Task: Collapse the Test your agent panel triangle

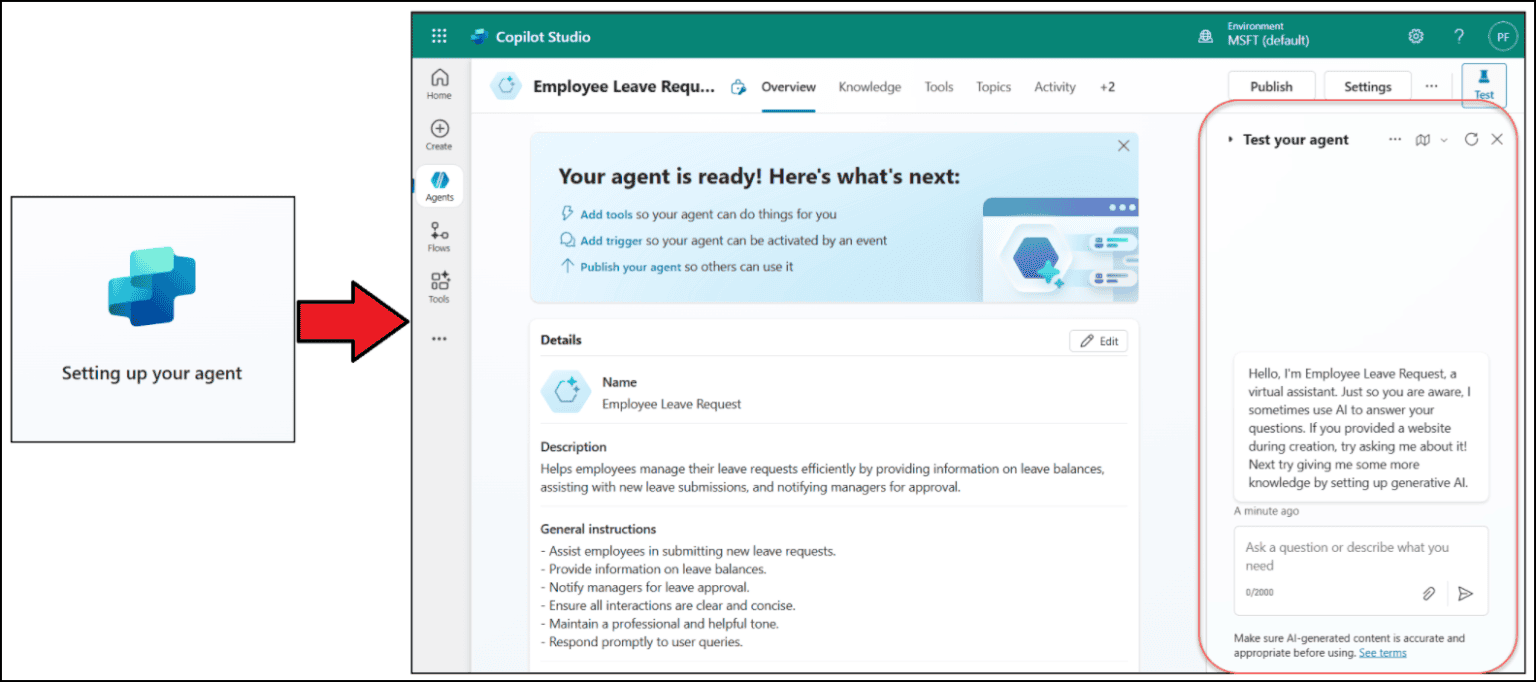Action: 1230,140
